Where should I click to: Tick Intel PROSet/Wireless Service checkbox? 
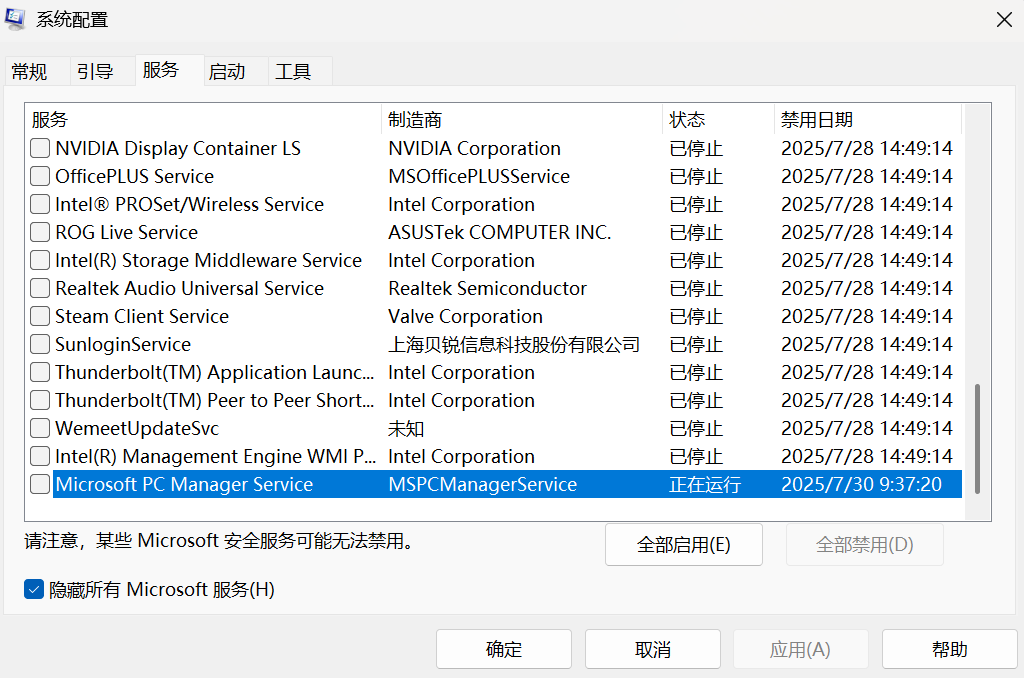(x=40, y=204)
